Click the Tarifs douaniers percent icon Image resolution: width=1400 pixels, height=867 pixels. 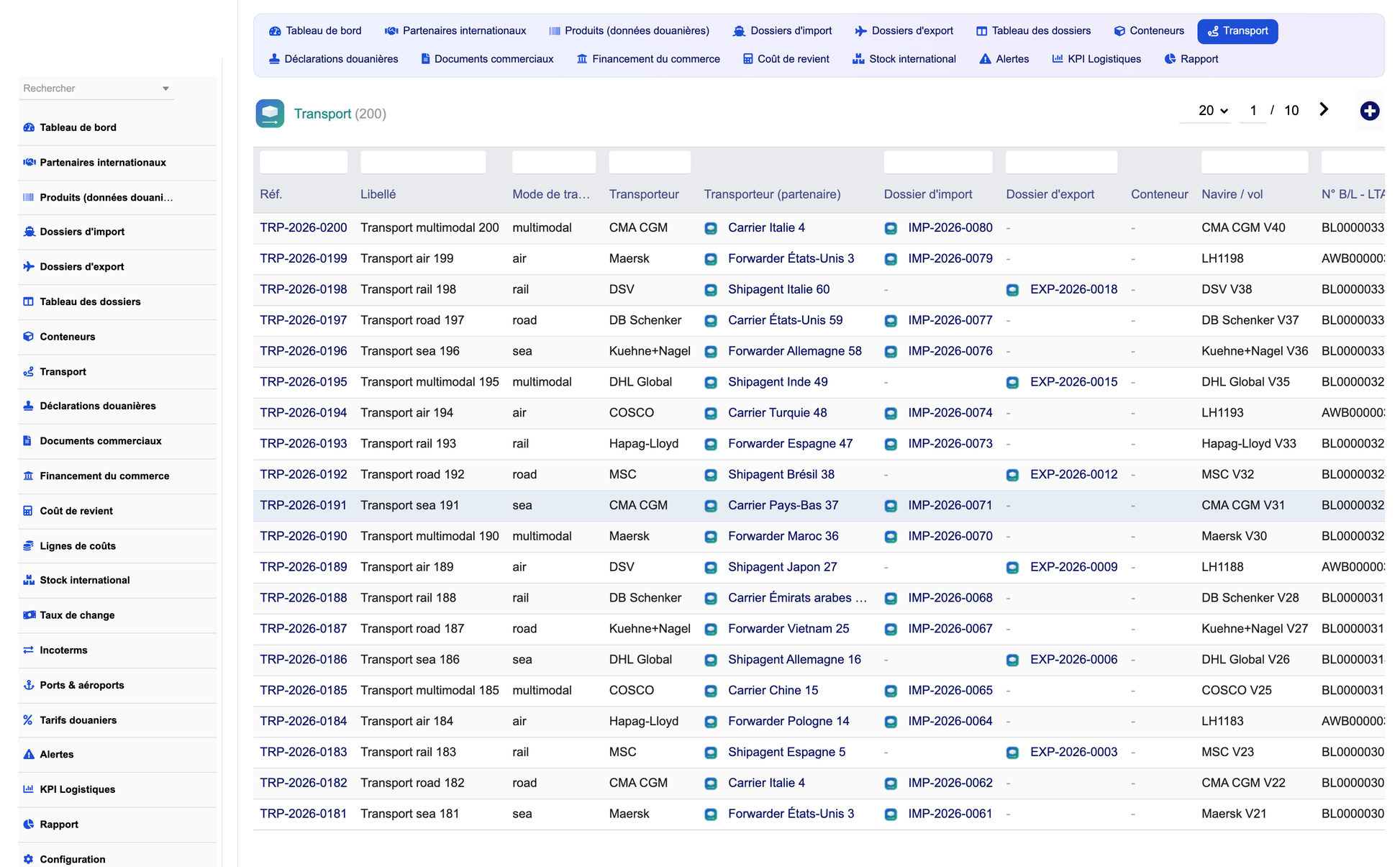[29, 720]
